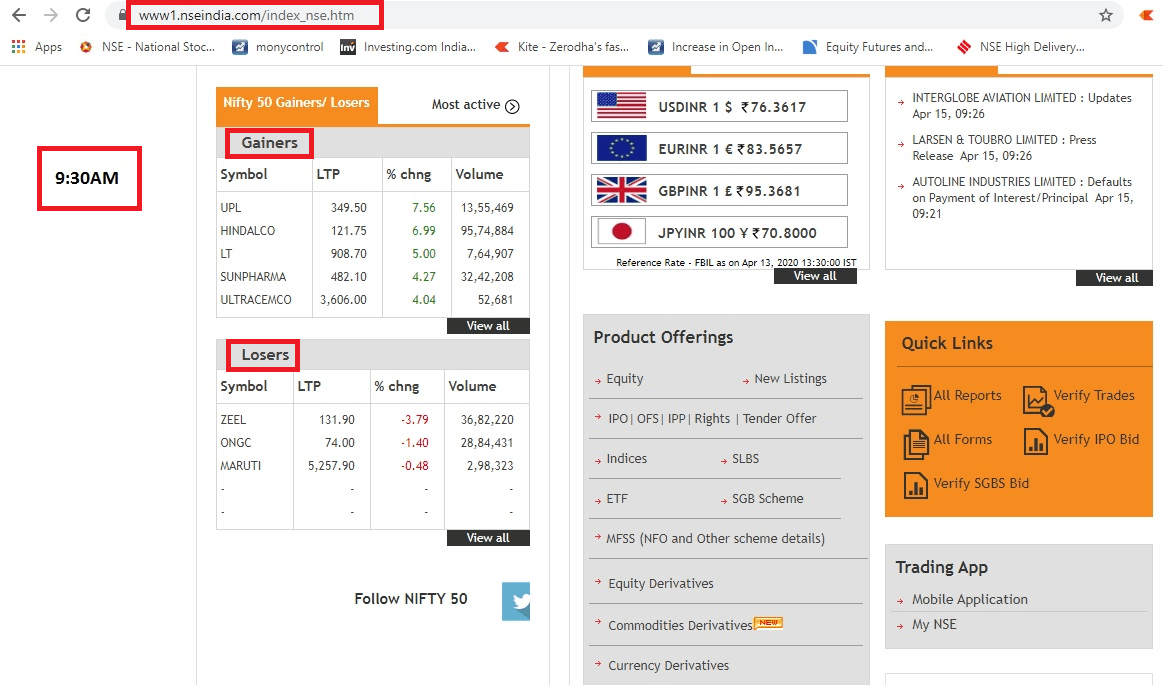The height and width of the screenshot is (685, 1163).
Task: Click the SUNPHARMA symbol in Gainers
Action: 253,277
